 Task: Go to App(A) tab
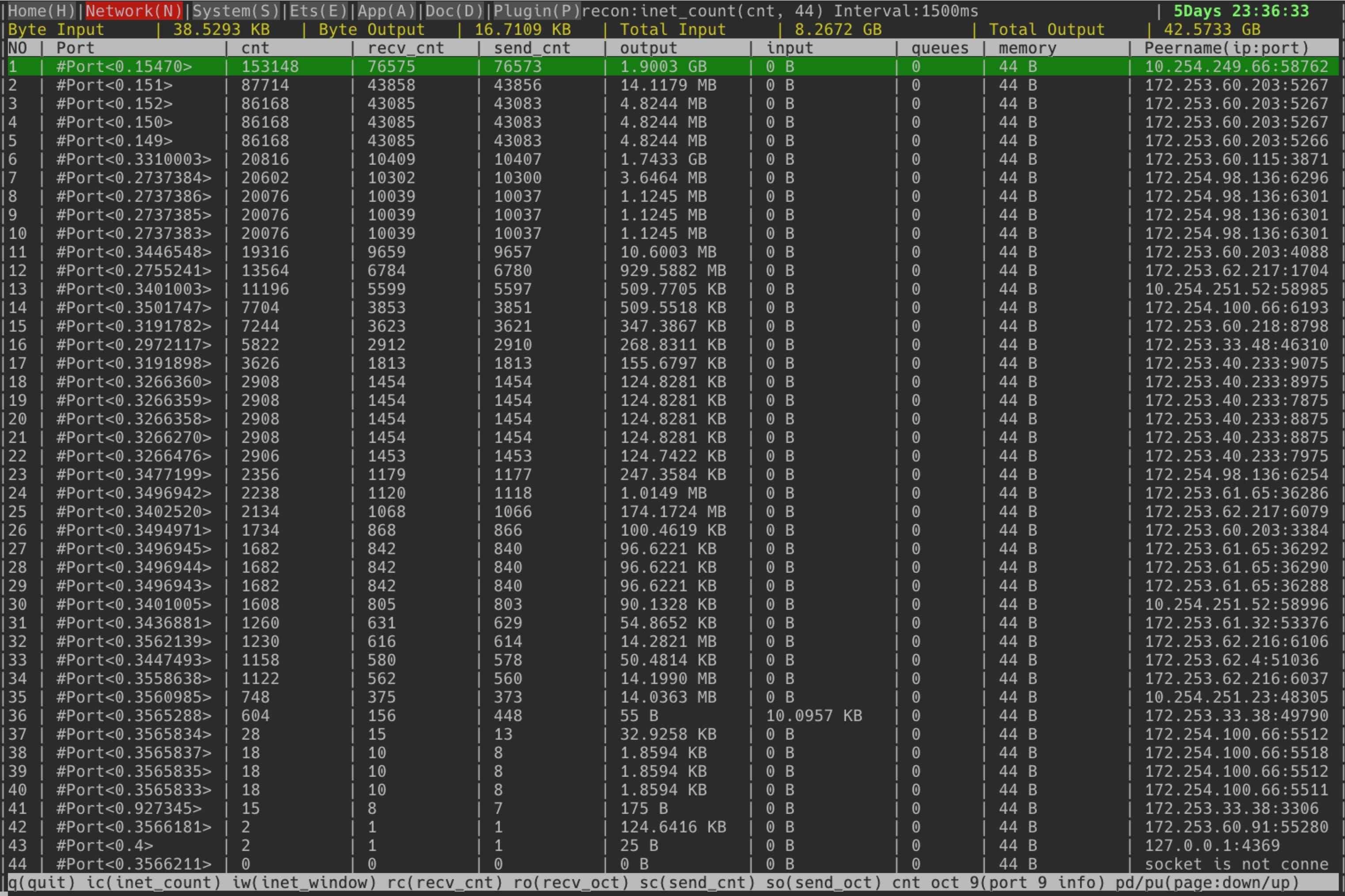(x=386, y=10)
